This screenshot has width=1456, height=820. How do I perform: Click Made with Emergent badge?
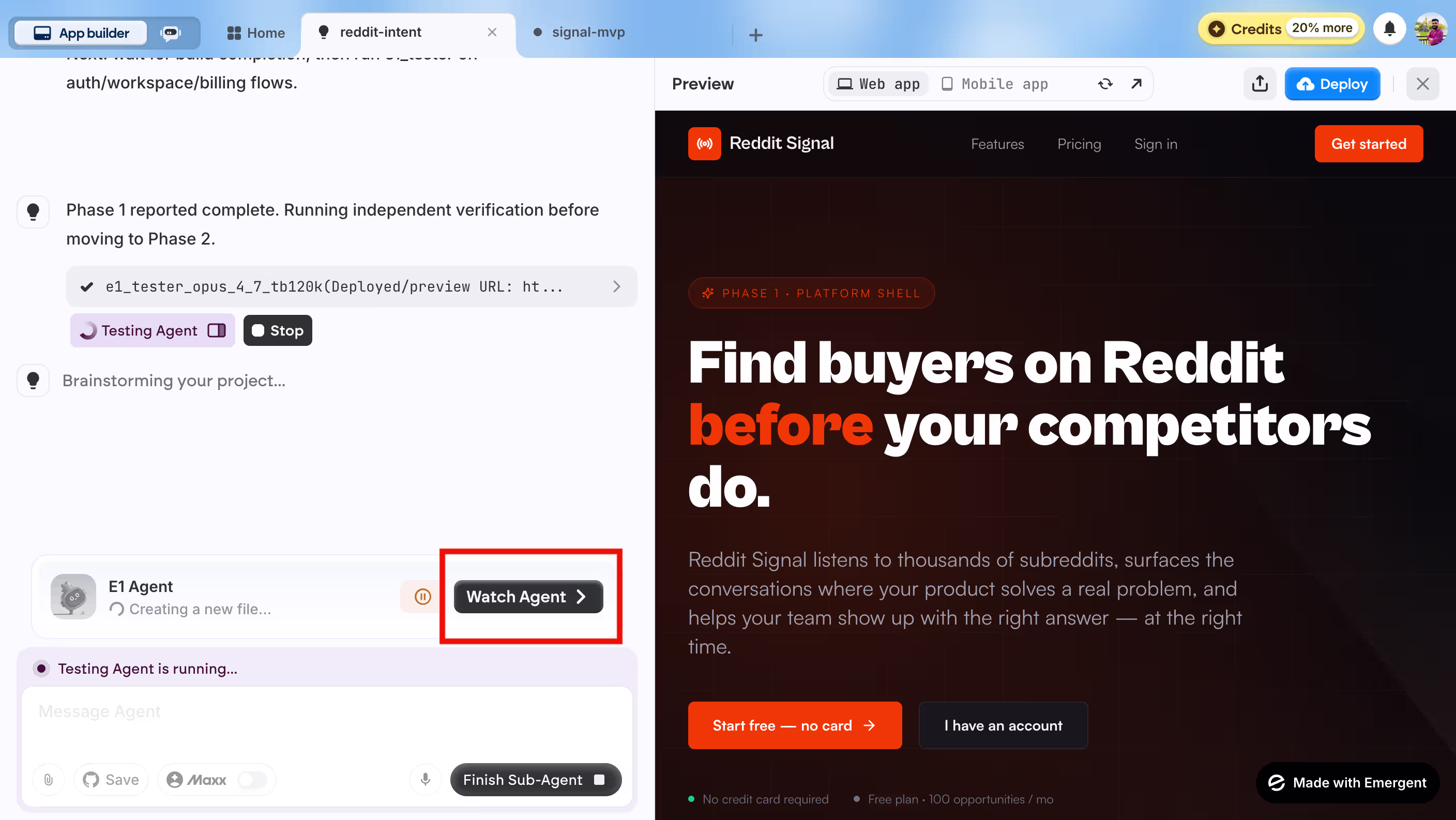pyautogui.click(x=1347, y=782)
